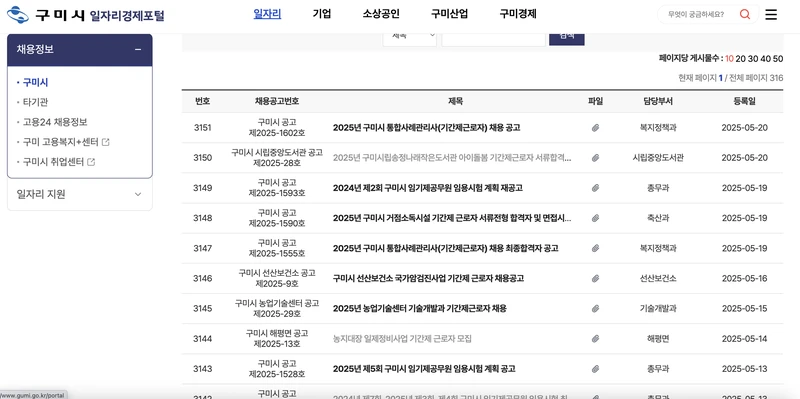Click department cell 시립중앙도서관
The width and height of the screenshot is (800, 399).
(658, 158)
